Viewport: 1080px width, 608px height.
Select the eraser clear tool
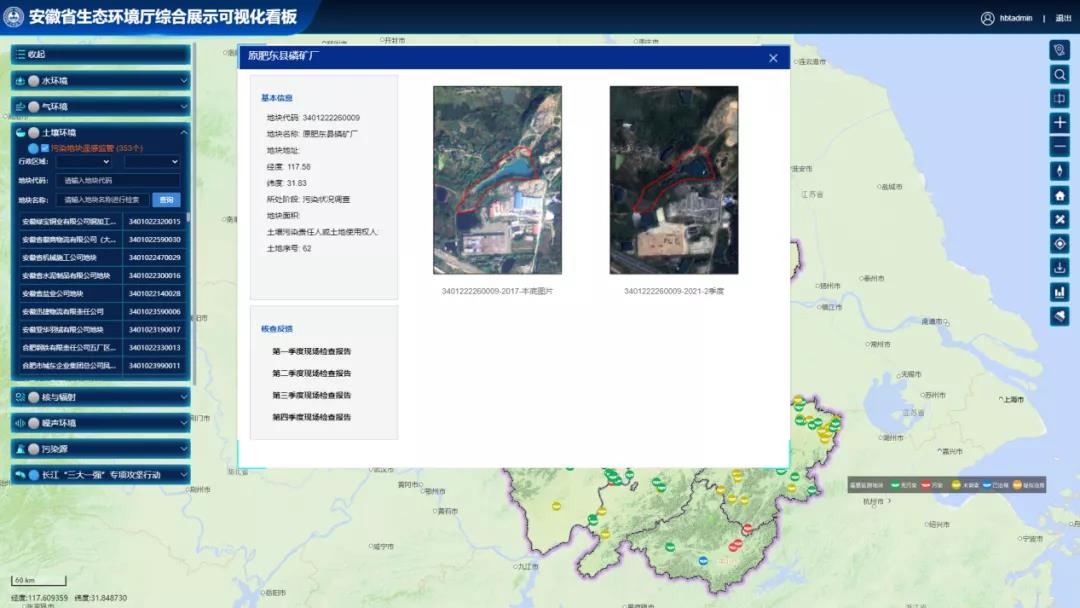[1060, 316]
